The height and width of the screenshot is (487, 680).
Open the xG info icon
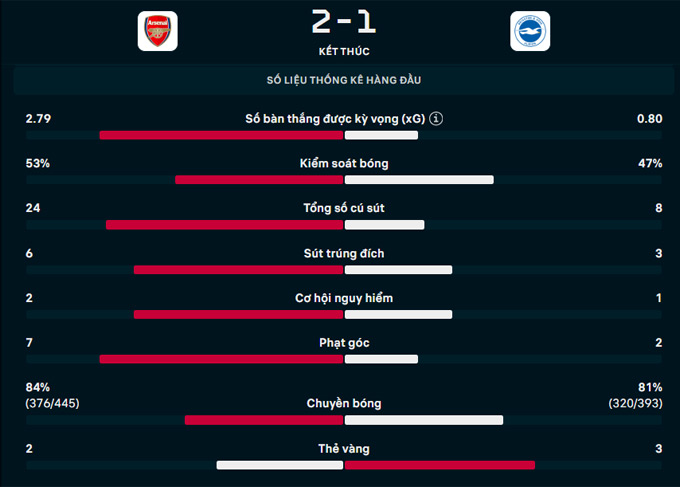click(x=436, y=119)
